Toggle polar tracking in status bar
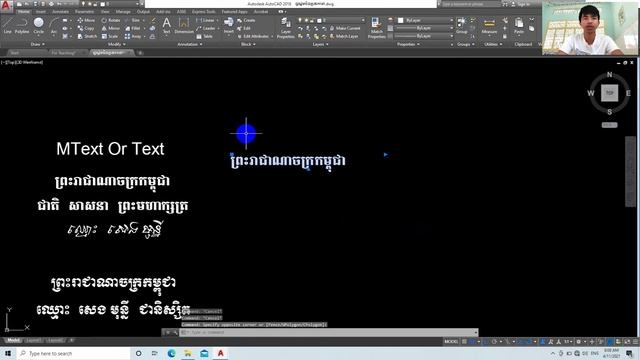This screenshot has height=360, width=640. [x=494, y=342]
